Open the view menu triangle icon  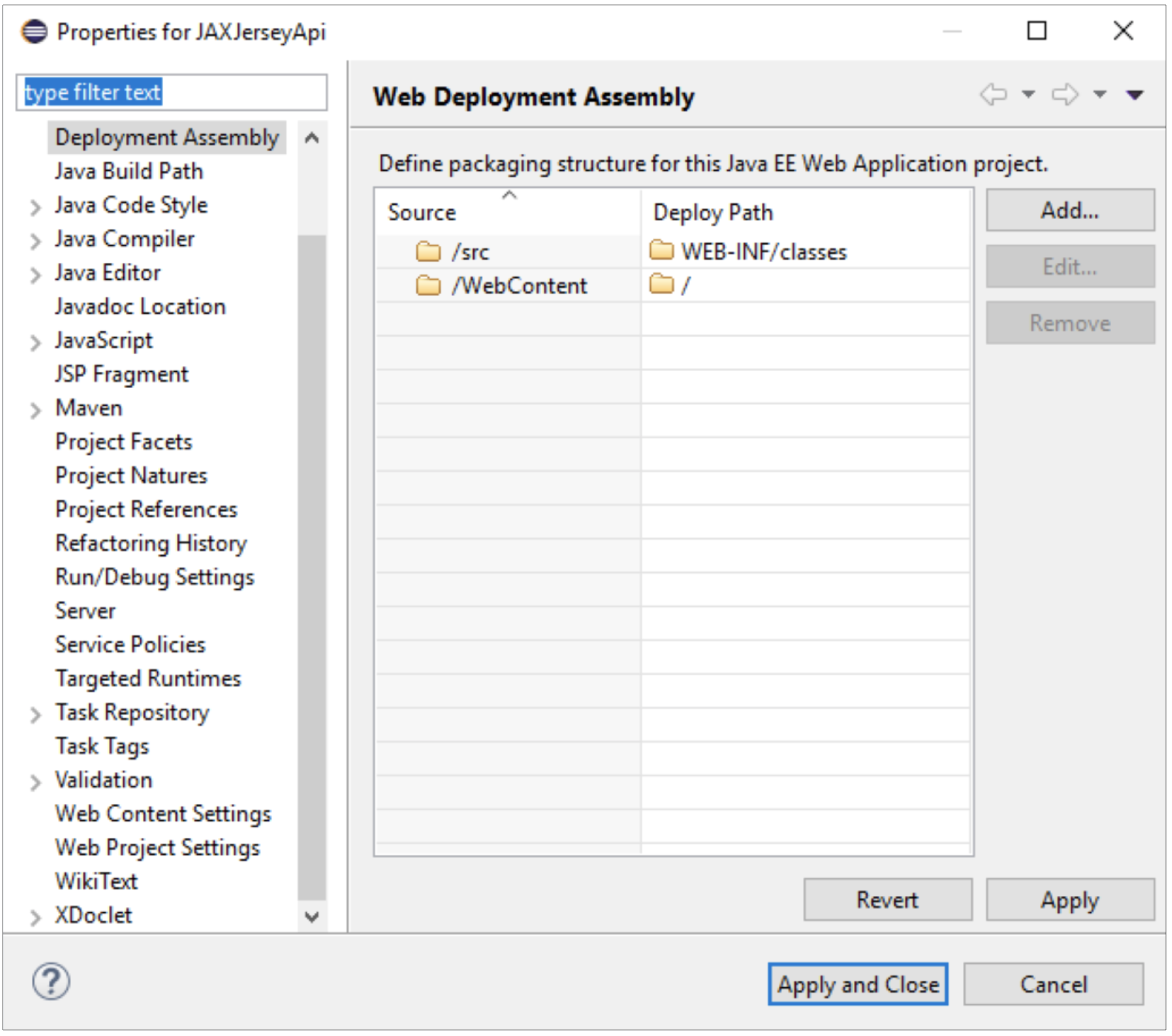coord(1135,95)
